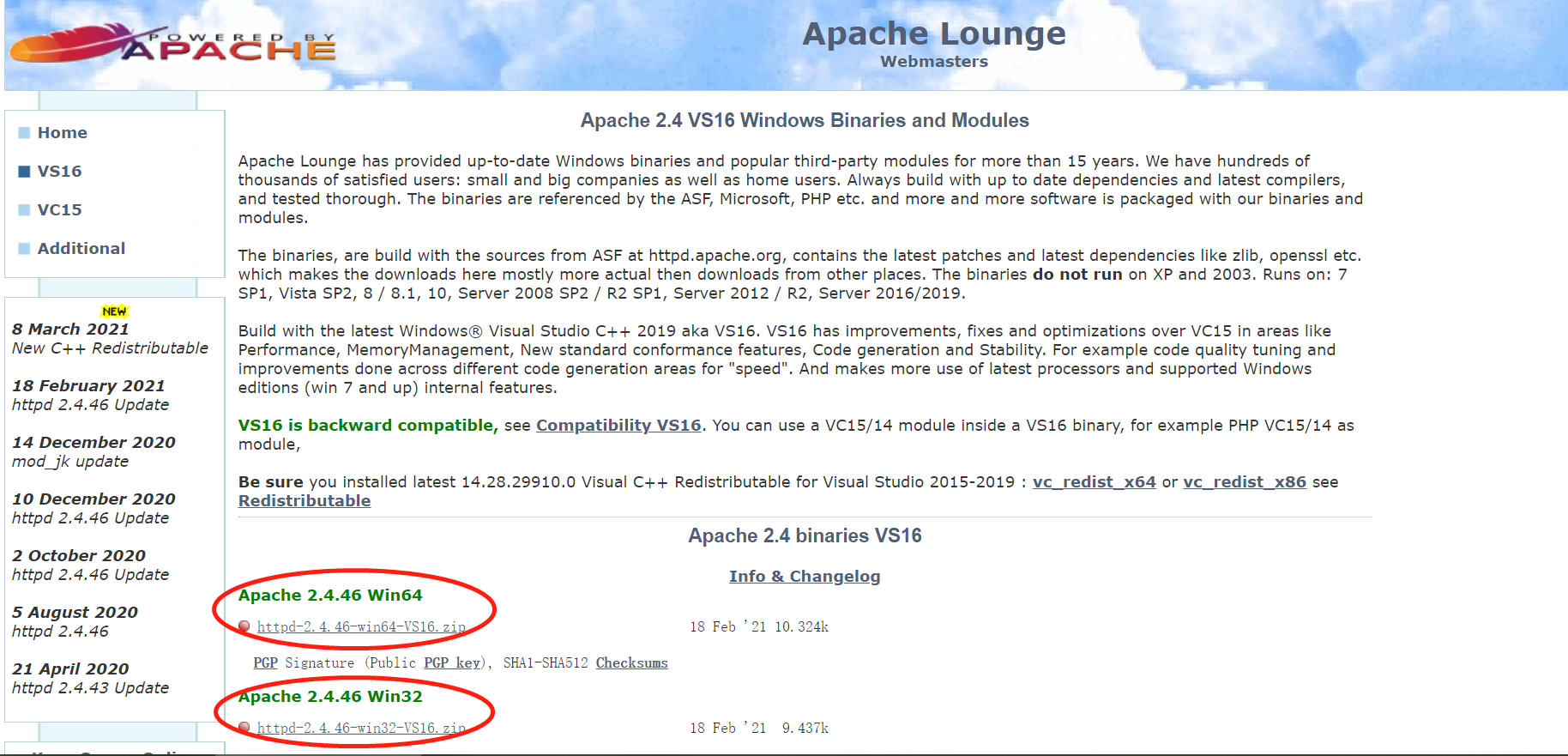The width and height of the screenshot is (1568, 756).
Task: Click VS16 is backward compatible text
Action: pos(368,426)
